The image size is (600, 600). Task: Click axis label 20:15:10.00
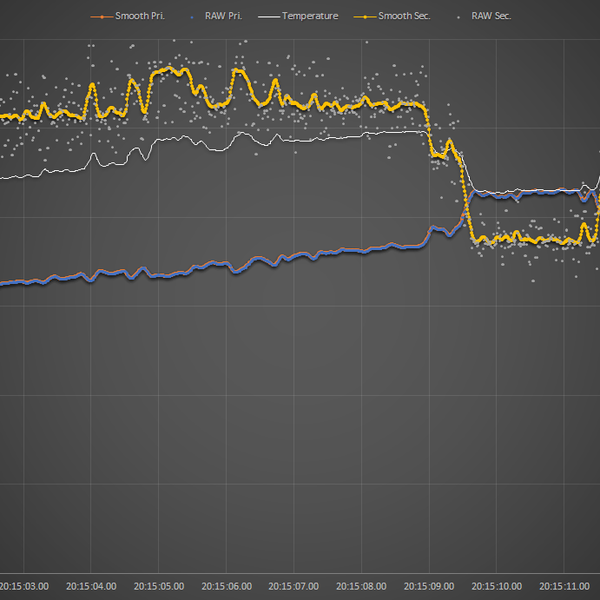point(497,586)
